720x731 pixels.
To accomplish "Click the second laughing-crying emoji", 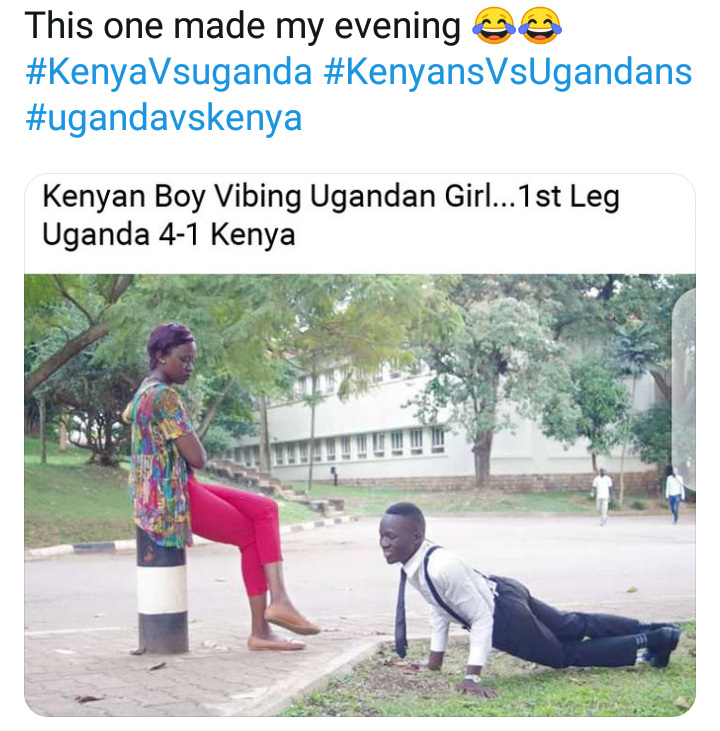I will coord(540,28).
